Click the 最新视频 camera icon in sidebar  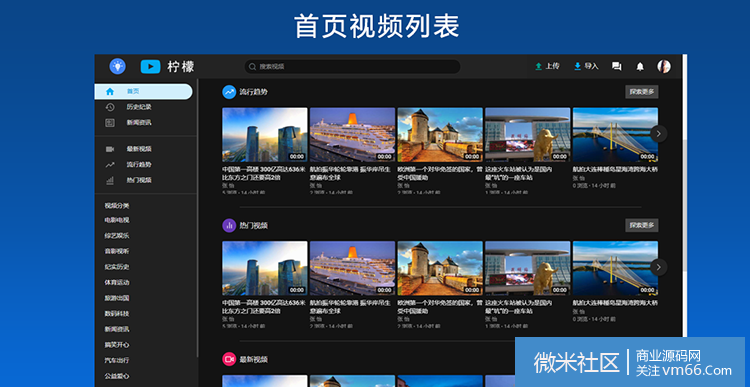110,149
